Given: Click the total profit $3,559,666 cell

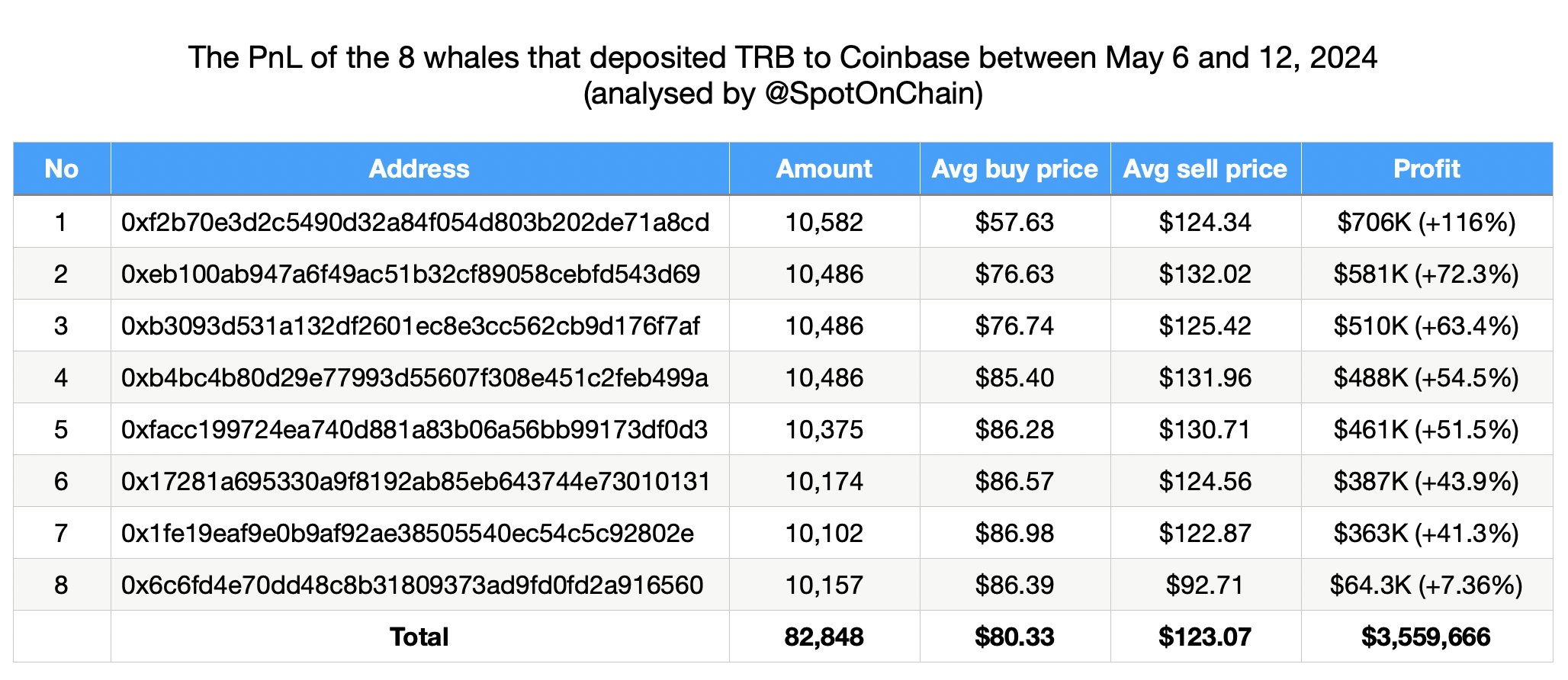Looking at the screenshot, I should click(1425, 637).
